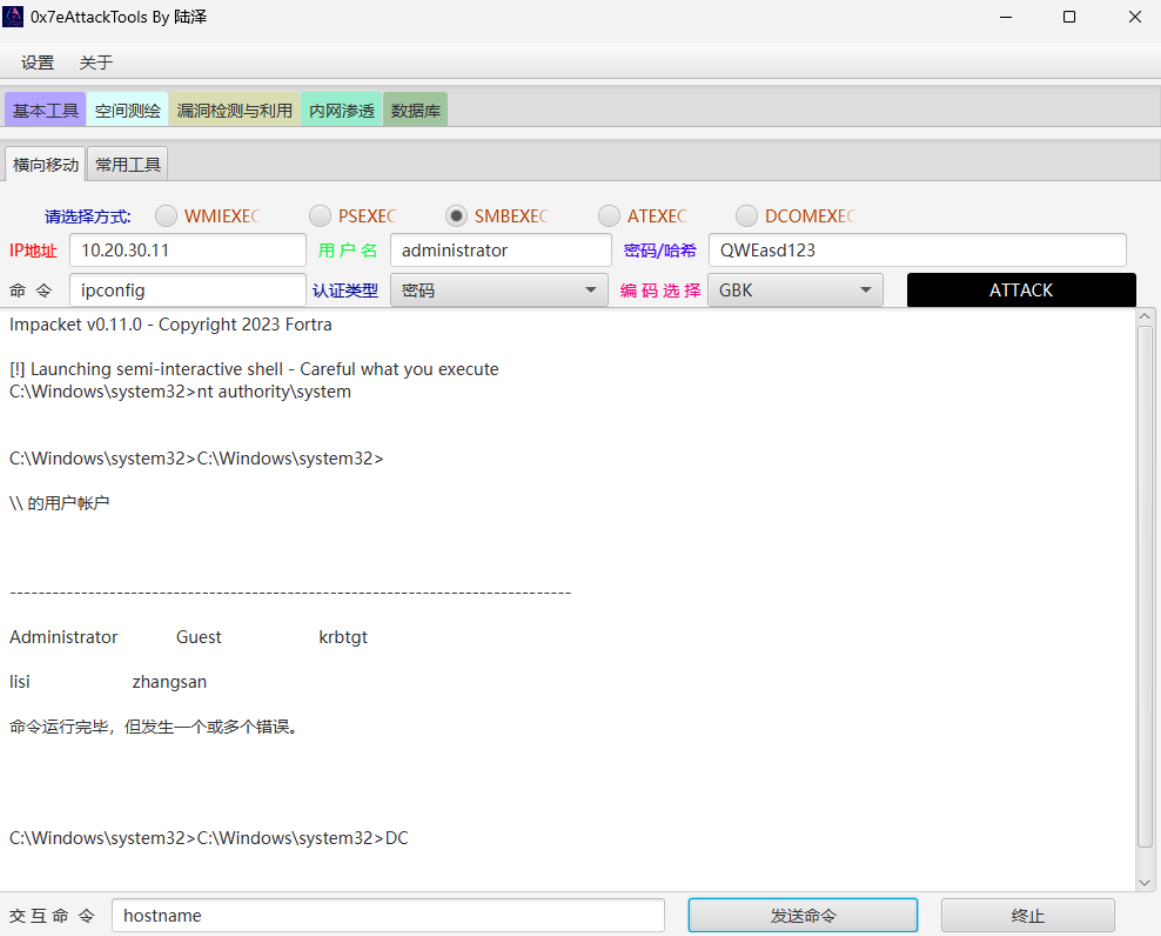Image resolution: width=1161 pixels, height=936 pixels.
Task: Open the 关于 menu
Action: pyautogui.click(x=96, y=63)
